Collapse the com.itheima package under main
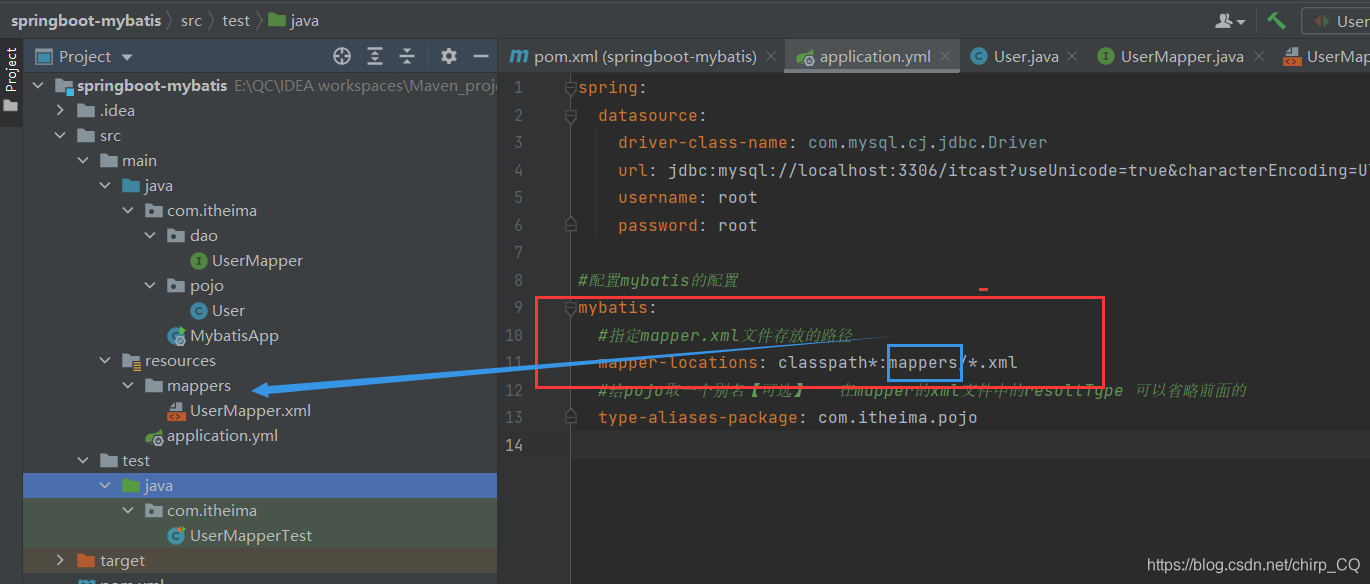The image size is (1370, 584). pos(127,210)
